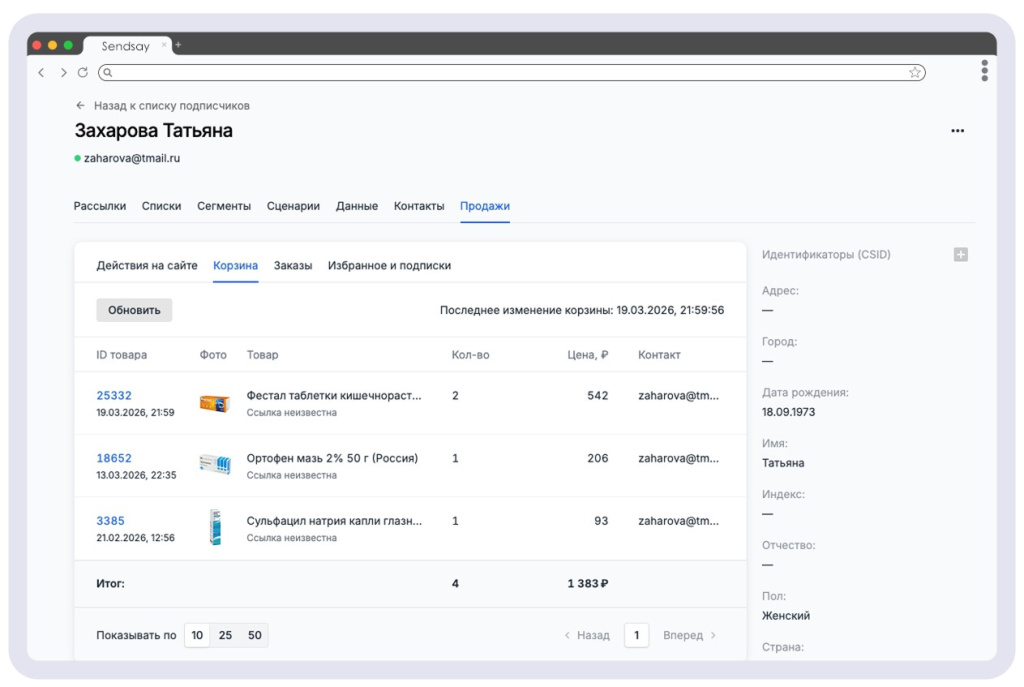Click the 'Кол-во' column header
The image size is (1024, 687).
click(470, 355)
